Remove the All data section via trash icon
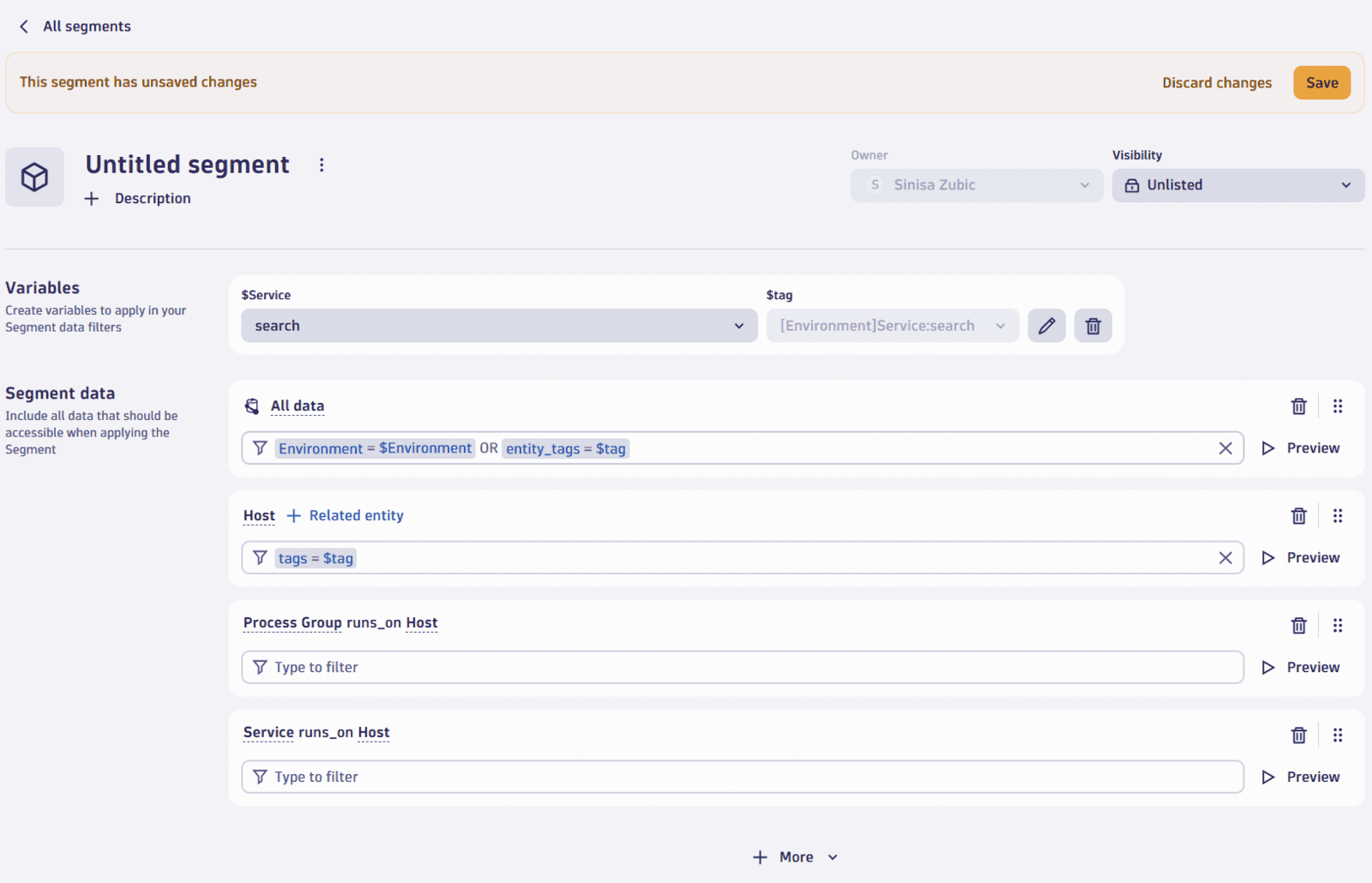Image resolution: width=1372 pixels, height=883 pixels. coord(1298,405)
